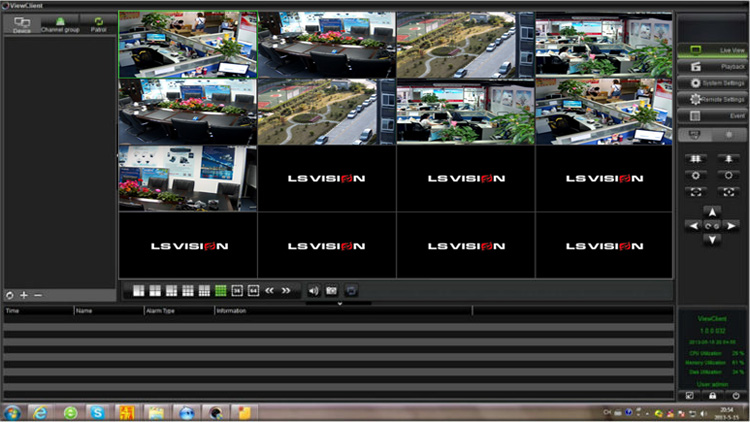
Task: Select the green-bordered active camera tile
Action: click(x=188, y=44)
